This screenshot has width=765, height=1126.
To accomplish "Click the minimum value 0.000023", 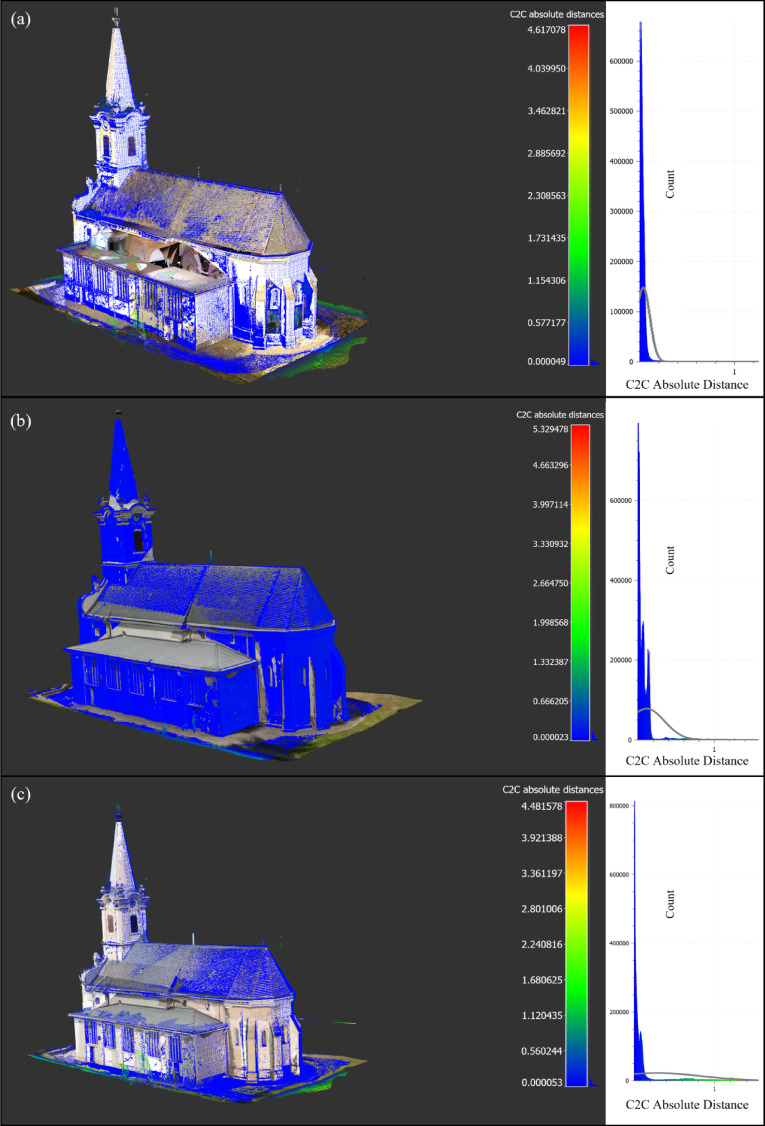I will tap(550, 738).
